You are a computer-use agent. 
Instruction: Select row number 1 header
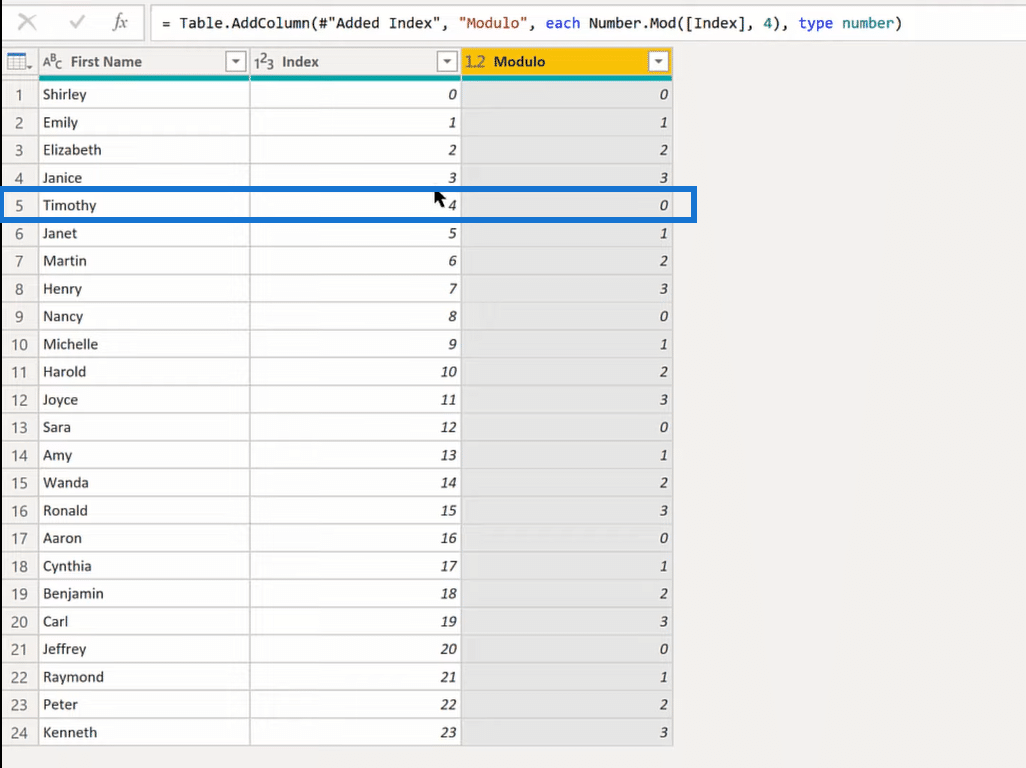tap(20, 94)
